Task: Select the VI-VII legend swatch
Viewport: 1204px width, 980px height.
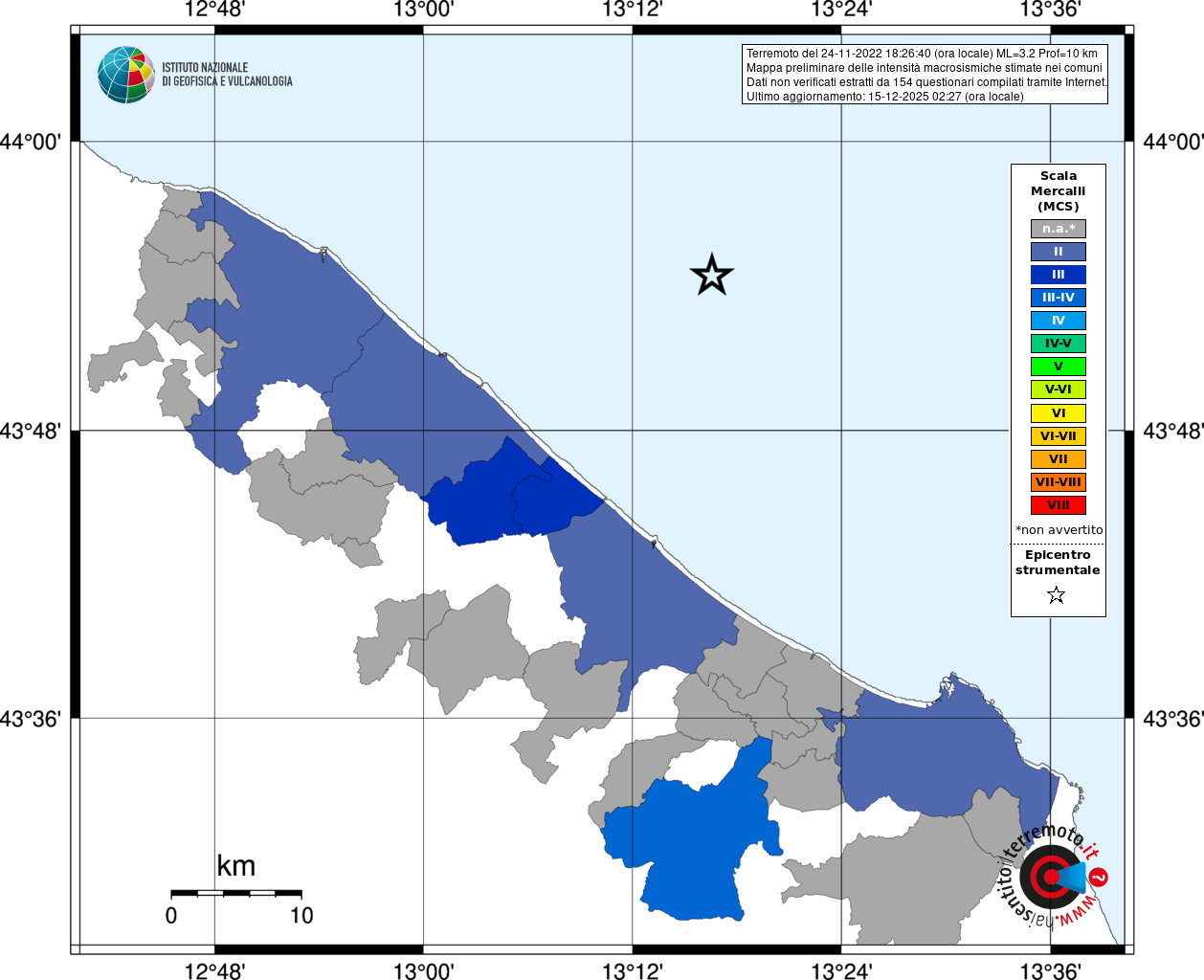Action: [1059, 436]
